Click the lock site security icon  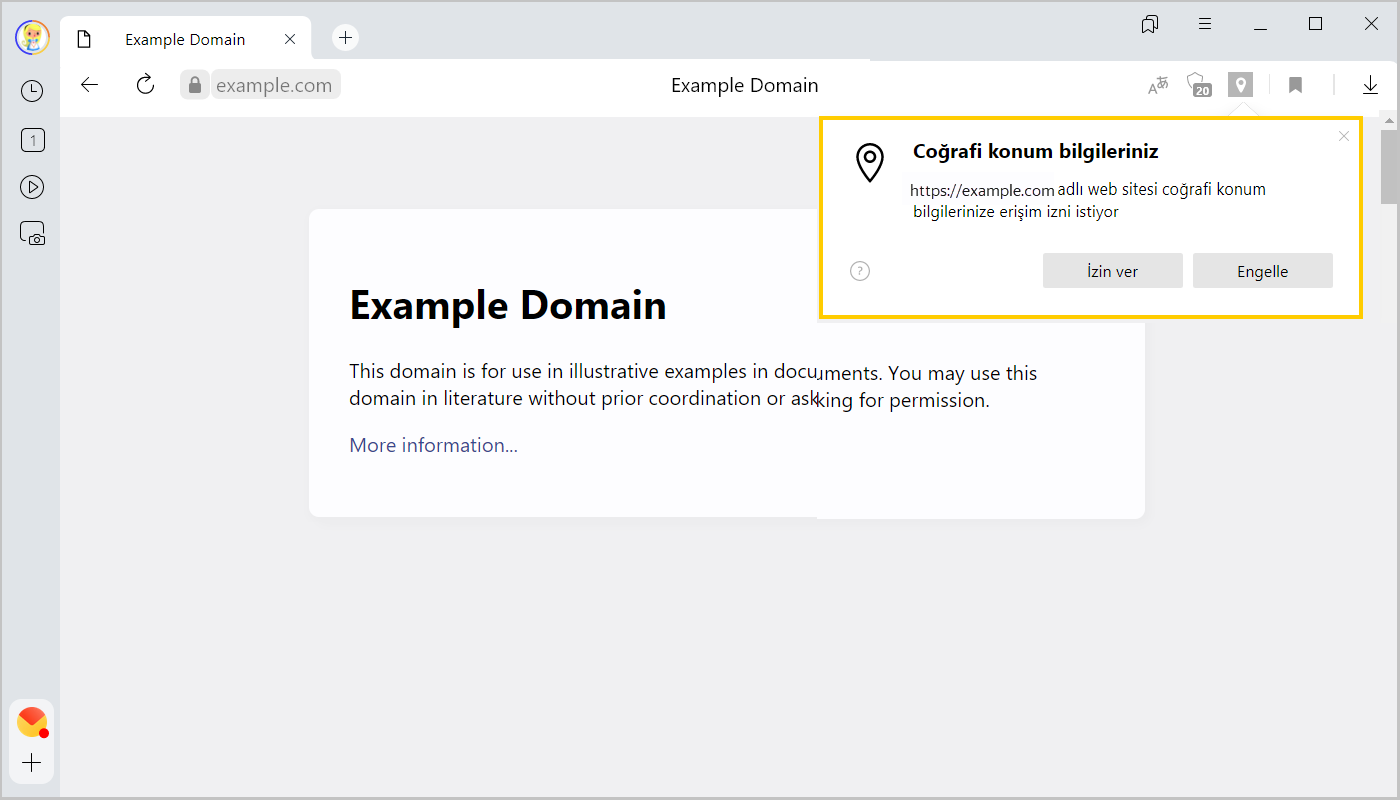tap(195, 85)
